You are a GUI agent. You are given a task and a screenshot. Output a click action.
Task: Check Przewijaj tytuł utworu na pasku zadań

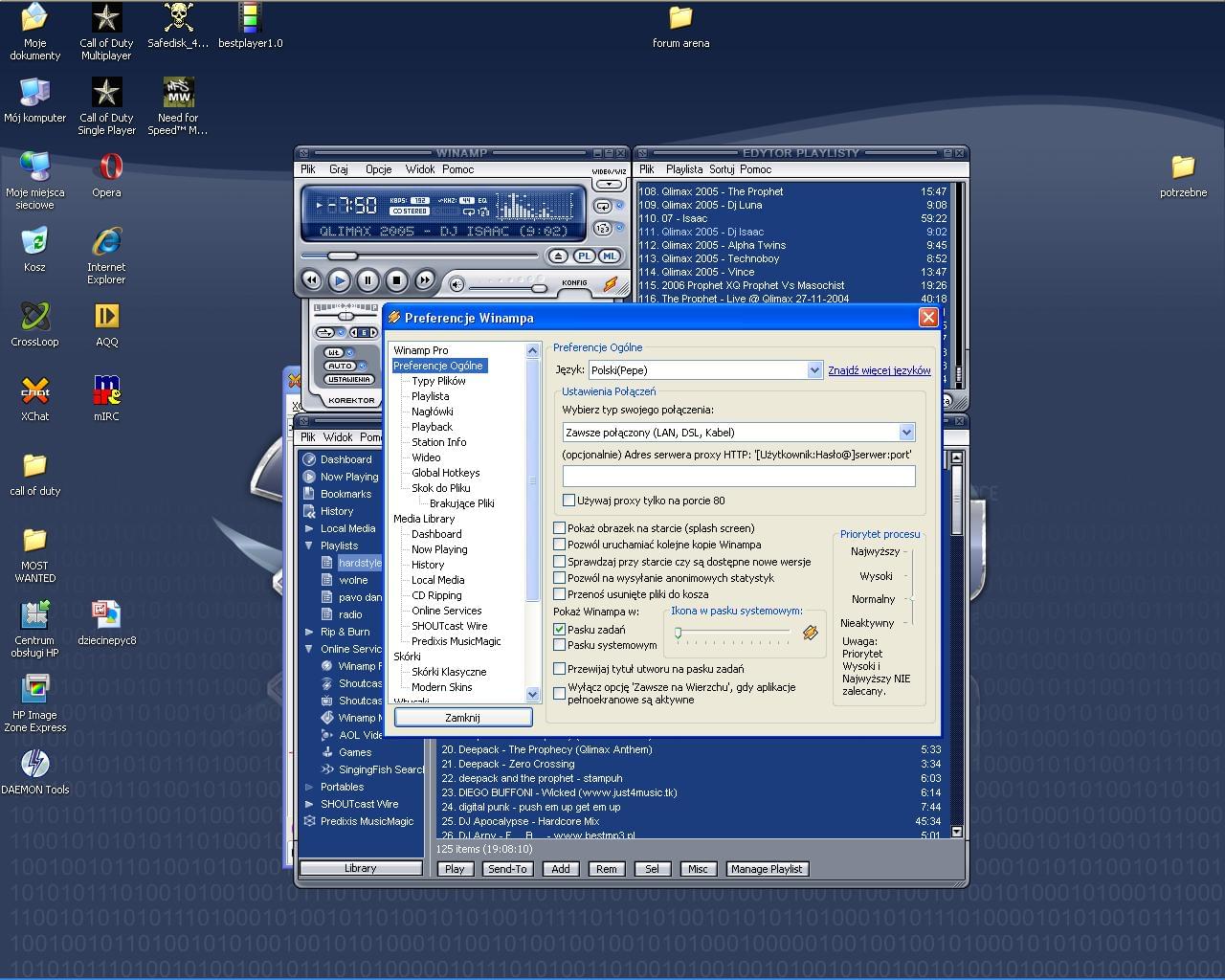pos(560,669)
